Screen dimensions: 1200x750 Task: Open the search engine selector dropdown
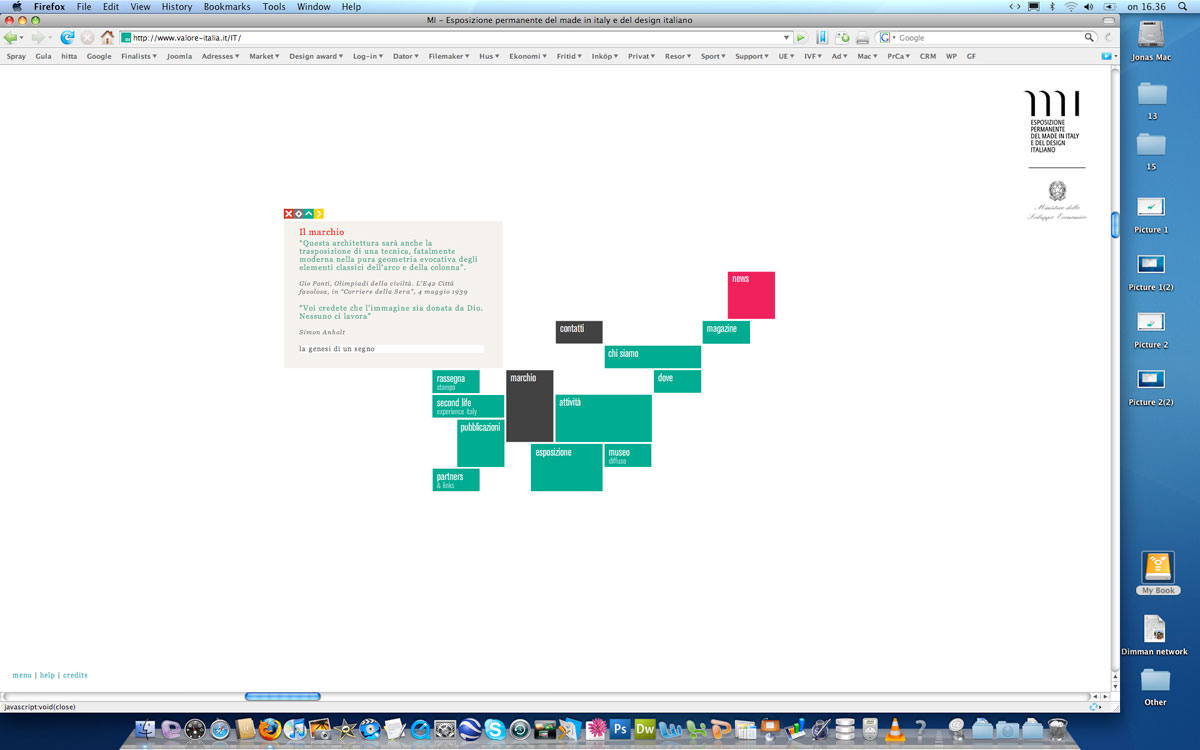(x=887, y=38)
